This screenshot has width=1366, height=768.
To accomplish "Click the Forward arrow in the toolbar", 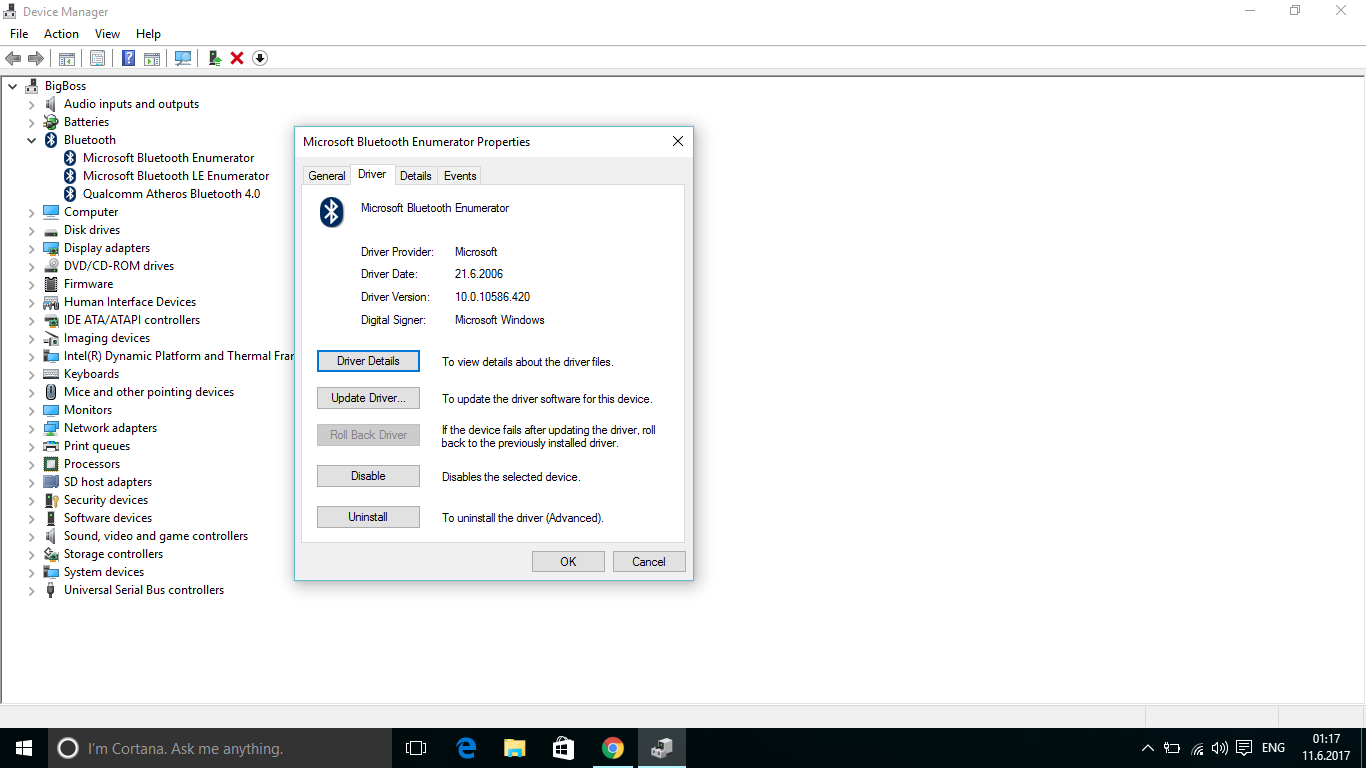I will click(36, 58).
